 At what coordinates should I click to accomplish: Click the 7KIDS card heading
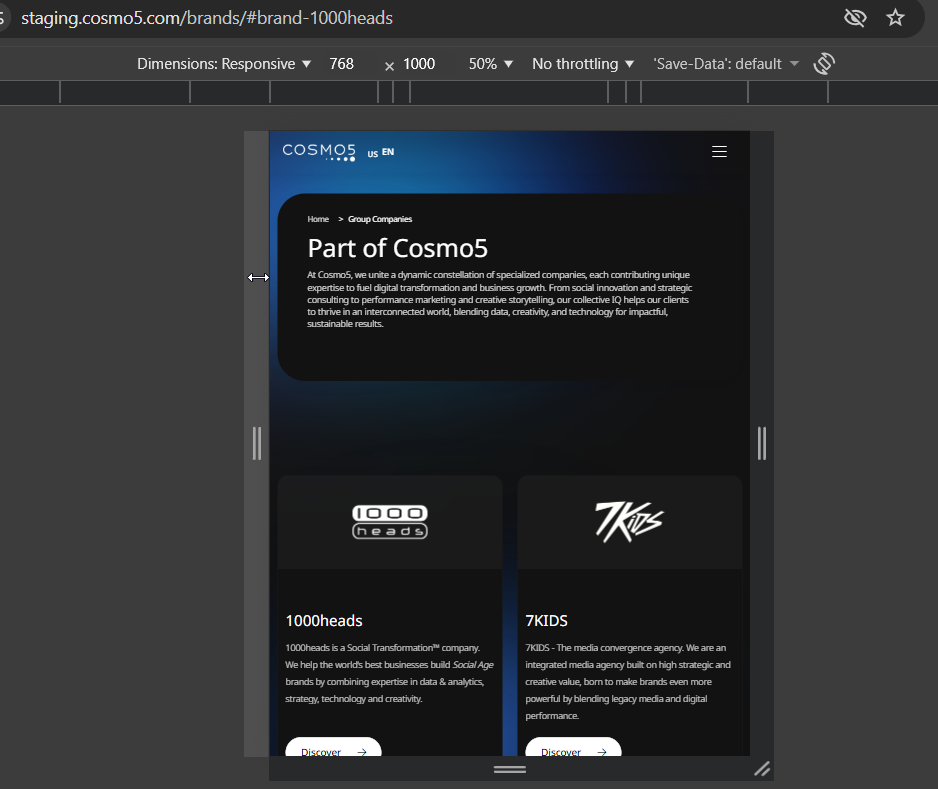coord(546,621)
